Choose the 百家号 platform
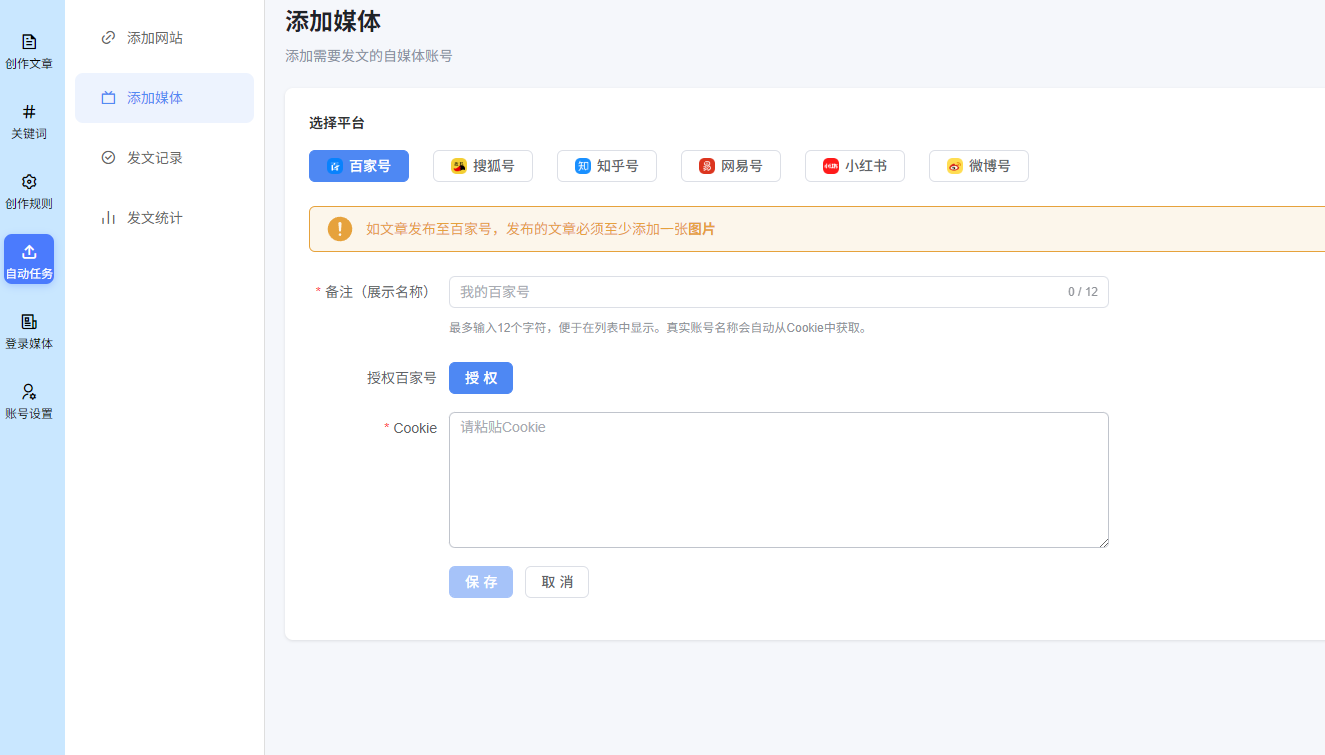1325x755 pixels. 359,166
